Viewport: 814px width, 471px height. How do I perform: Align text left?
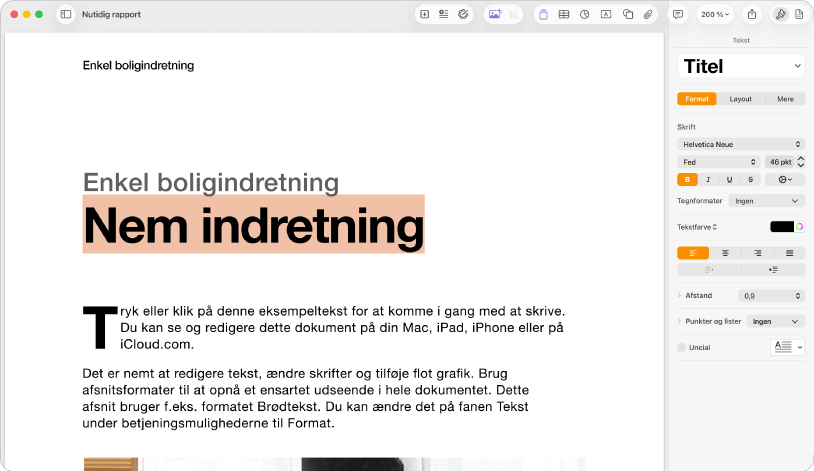pos(693,253)
